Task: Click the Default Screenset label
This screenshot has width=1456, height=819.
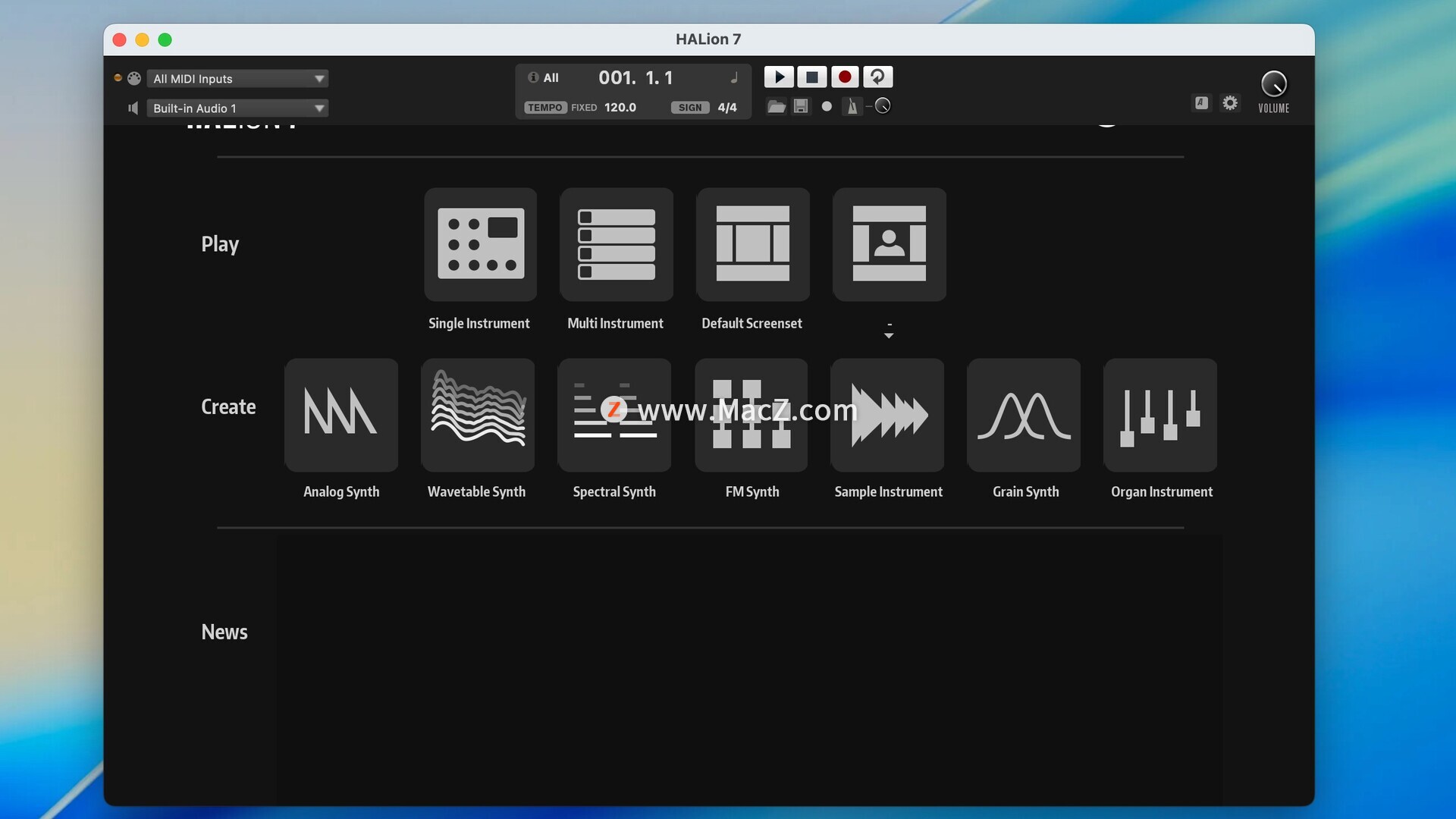Action: tap(752, 324)
